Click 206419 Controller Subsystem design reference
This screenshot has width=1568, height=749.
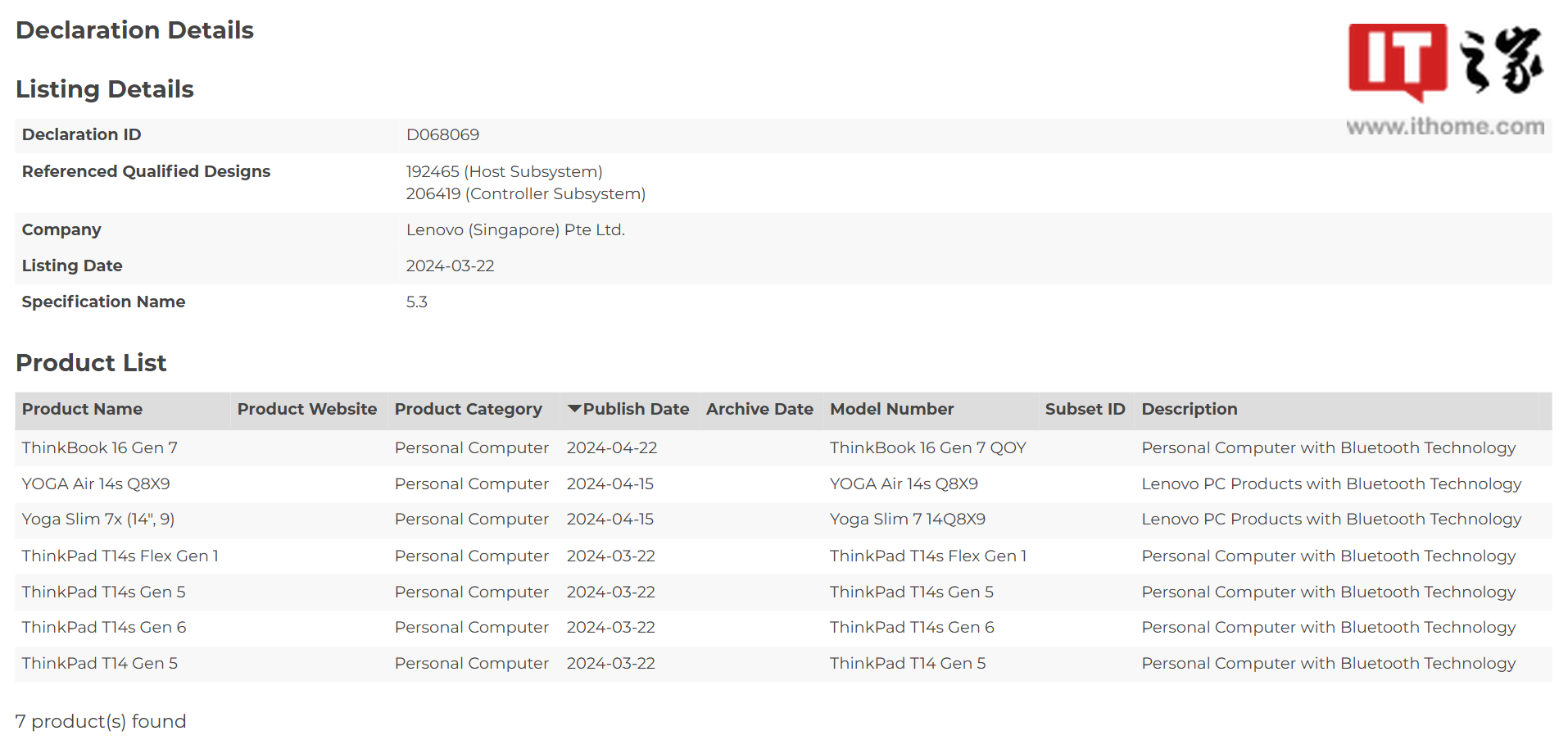coord(525,194)
